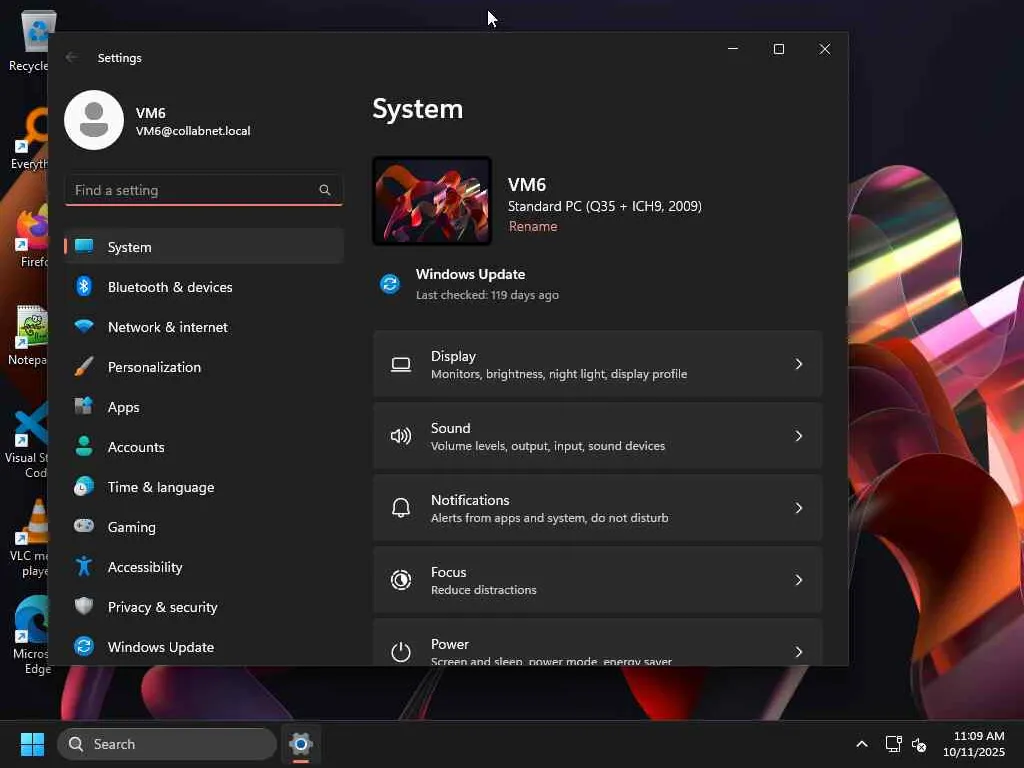This screenshot has height=768, width=1024.
Task: Click 'Alerts from apps and system, do not disturb'
Action: coord(550,518)
